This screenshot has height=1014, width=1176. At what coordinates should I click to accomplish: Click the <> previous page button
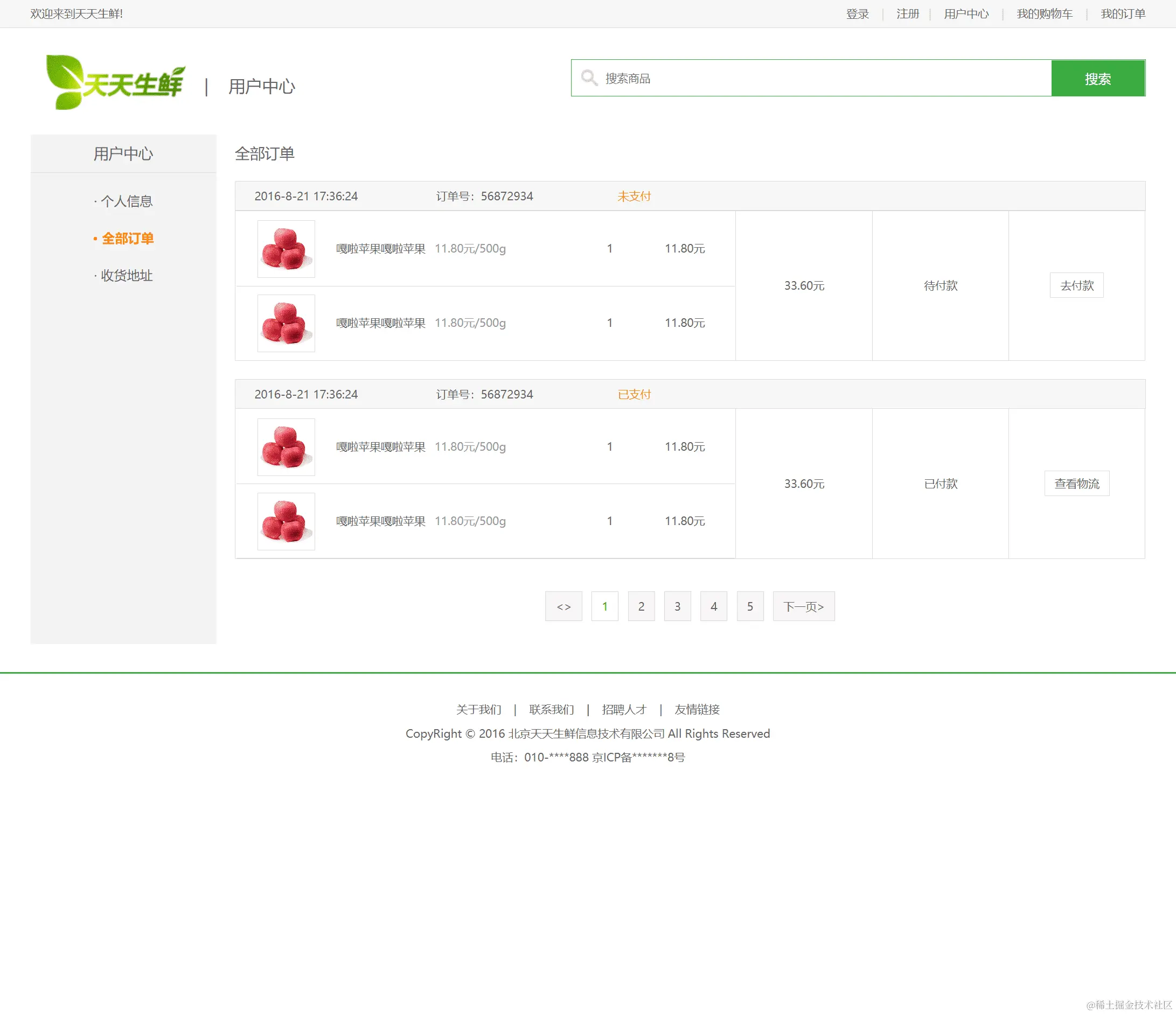563,606
